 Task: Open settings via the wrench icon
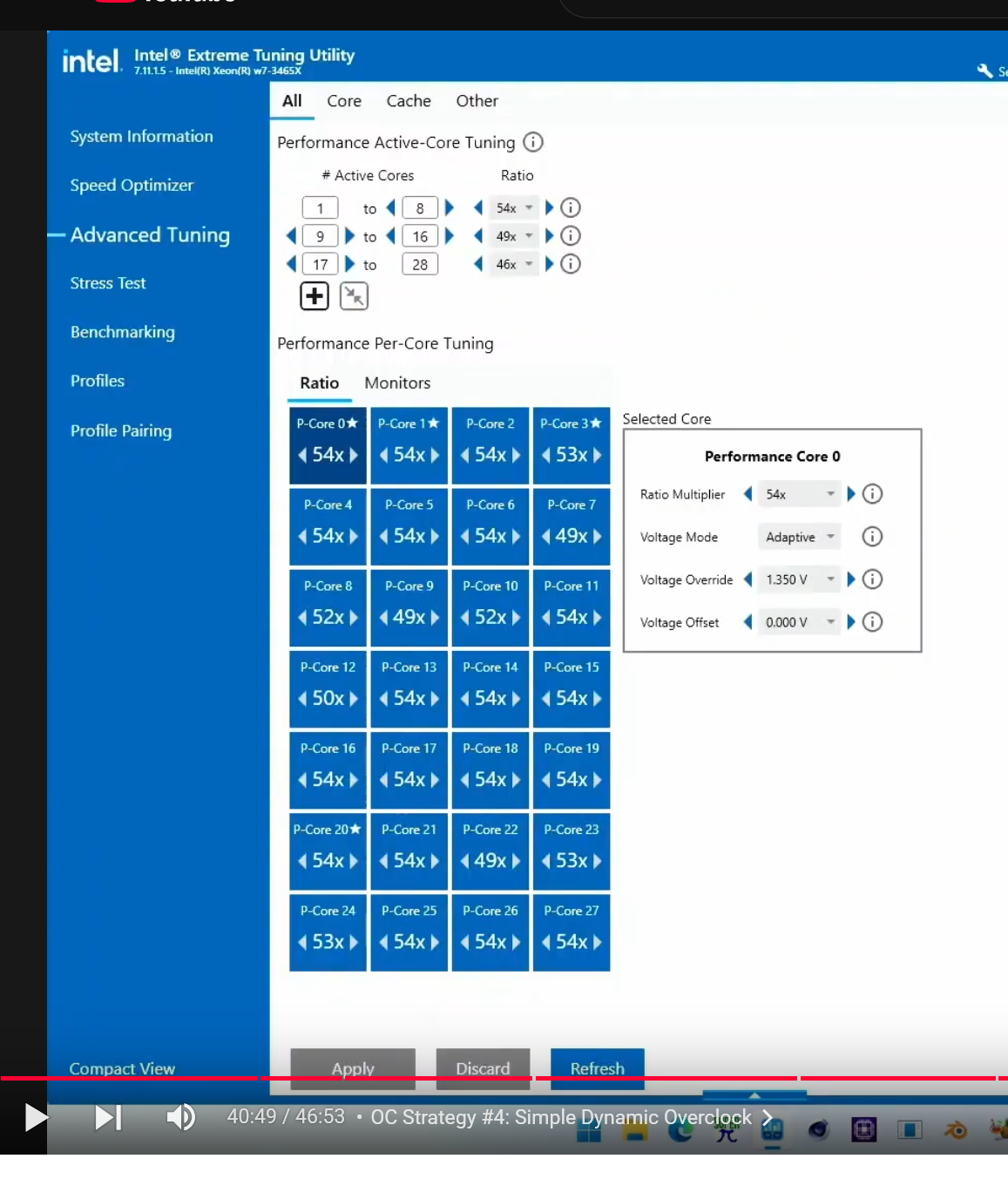[985, 71]
